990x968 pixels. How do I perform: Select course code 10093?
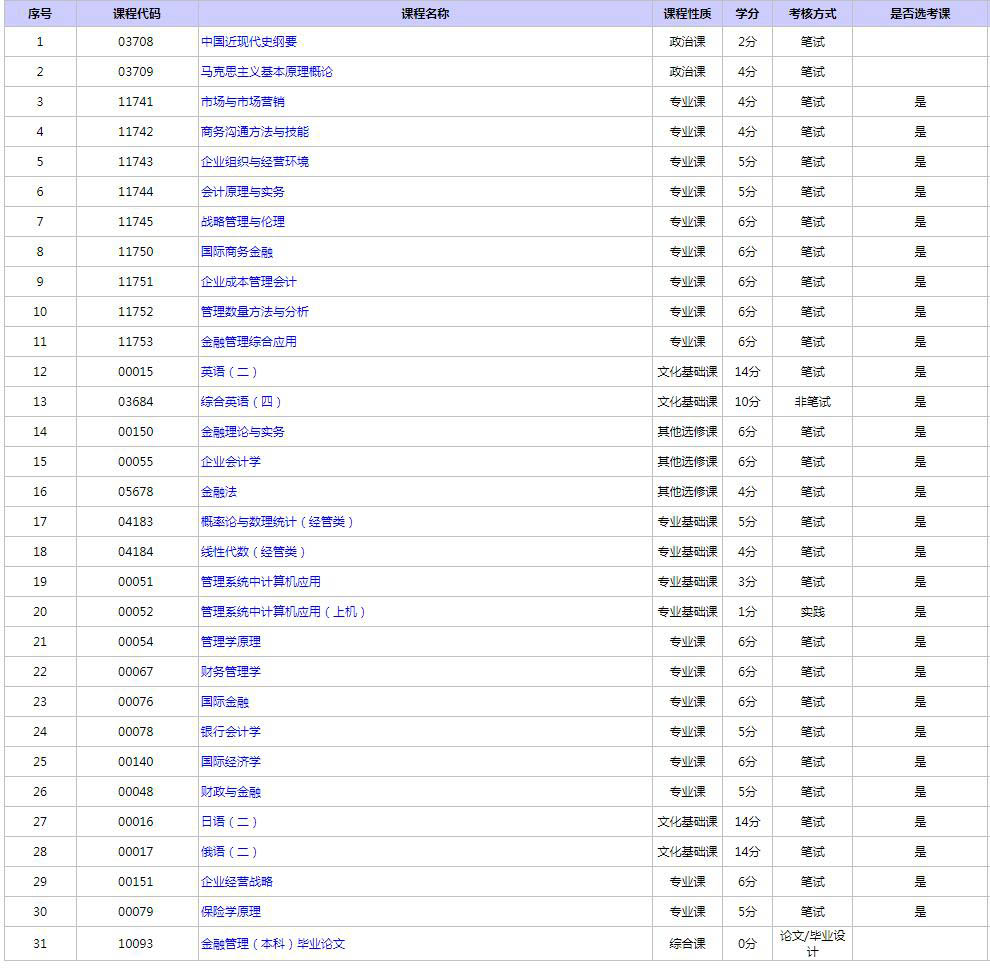click(136, 944)
